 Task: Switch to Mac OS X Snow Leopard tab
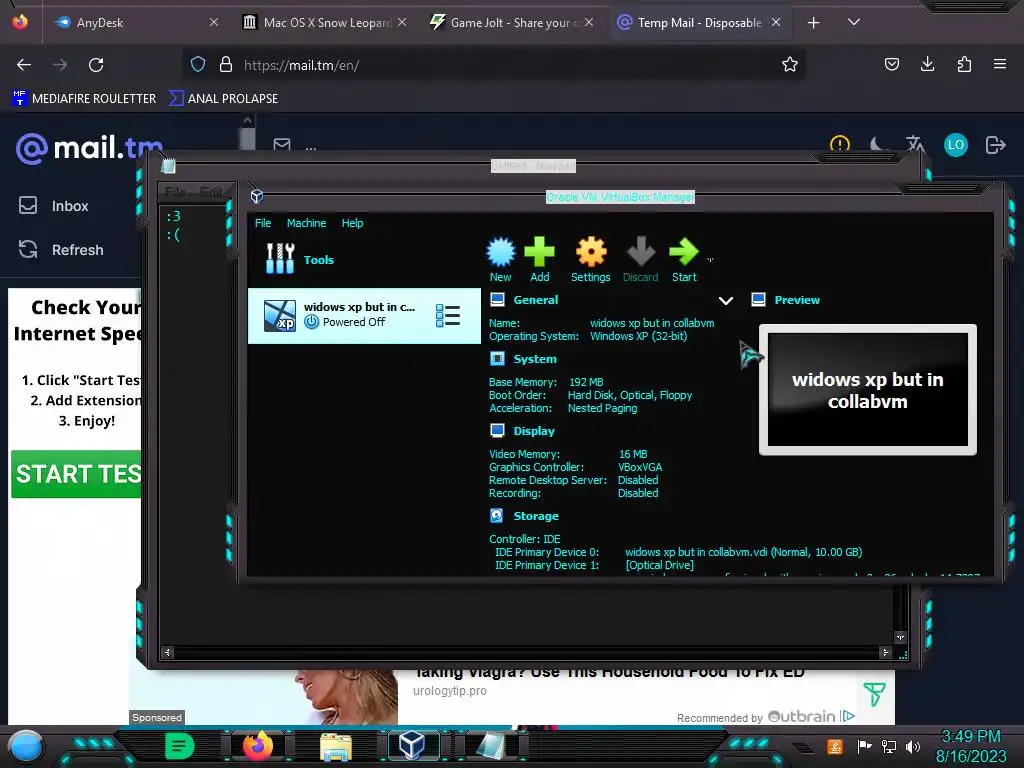click(324, 22)
